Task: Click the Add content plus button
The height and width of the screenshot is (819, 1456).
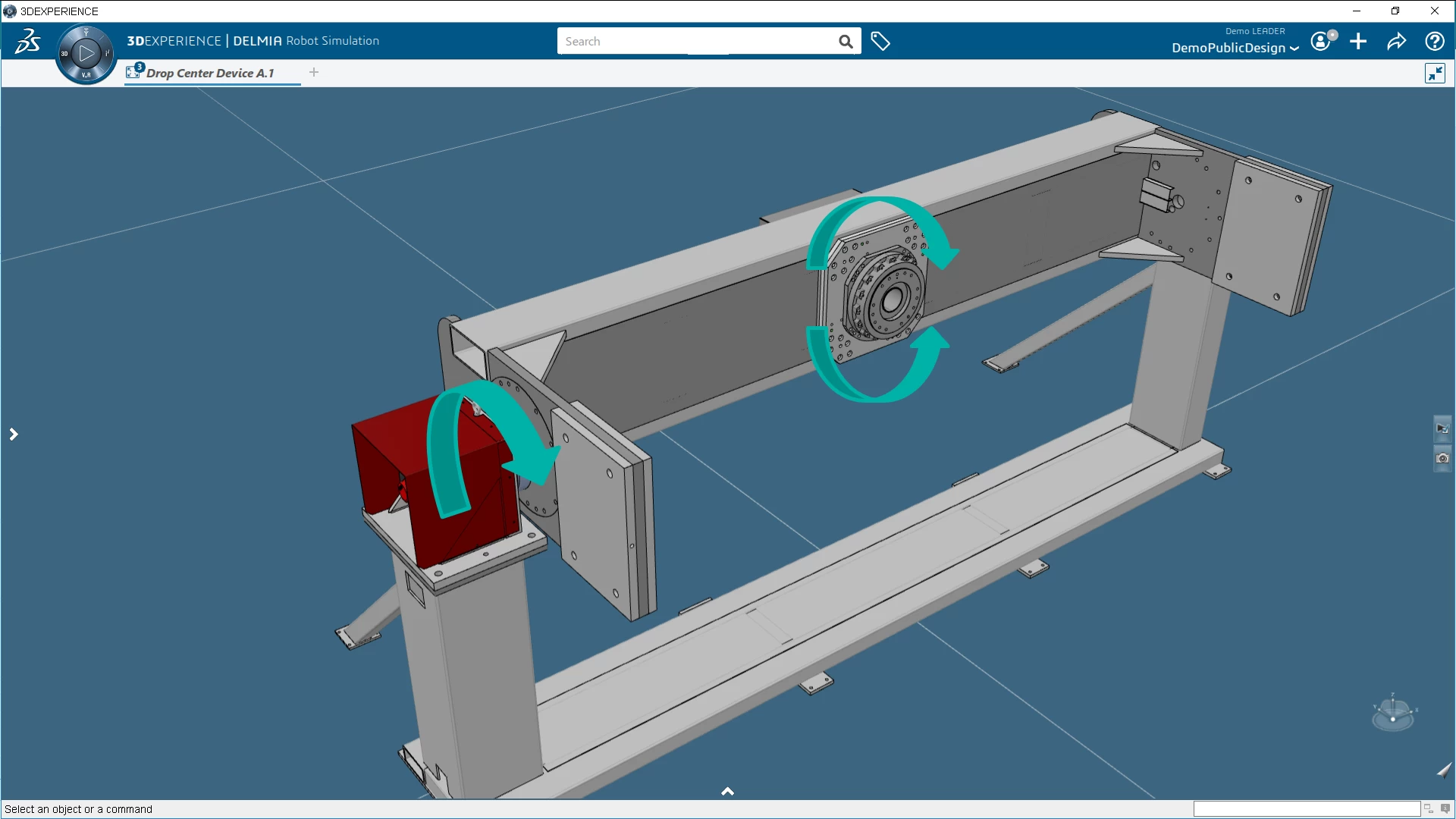Action: click(1358, 42)
